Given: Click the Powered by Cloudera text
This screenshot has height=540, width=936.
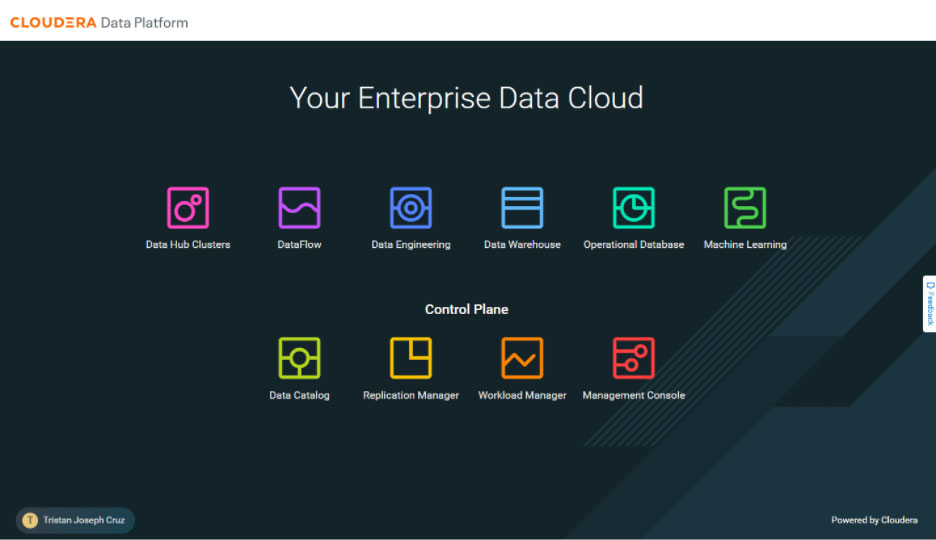Looking at the screenshot, I should pos(875,520).
